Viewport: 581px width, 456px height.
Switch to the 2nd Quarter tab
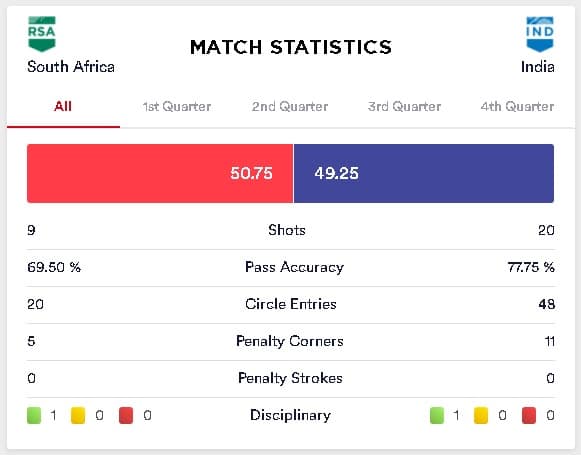(x=290, y=107)
